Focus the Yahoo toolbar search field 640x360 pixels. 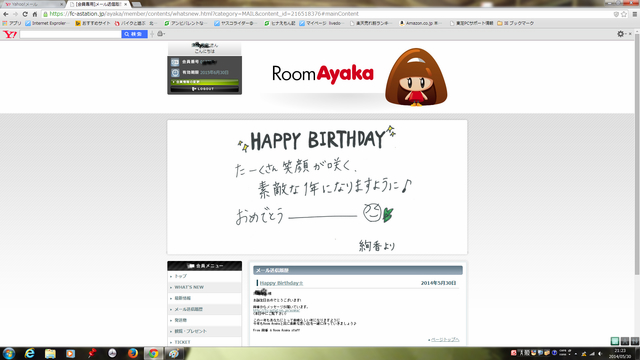click(x=70, y=34)
